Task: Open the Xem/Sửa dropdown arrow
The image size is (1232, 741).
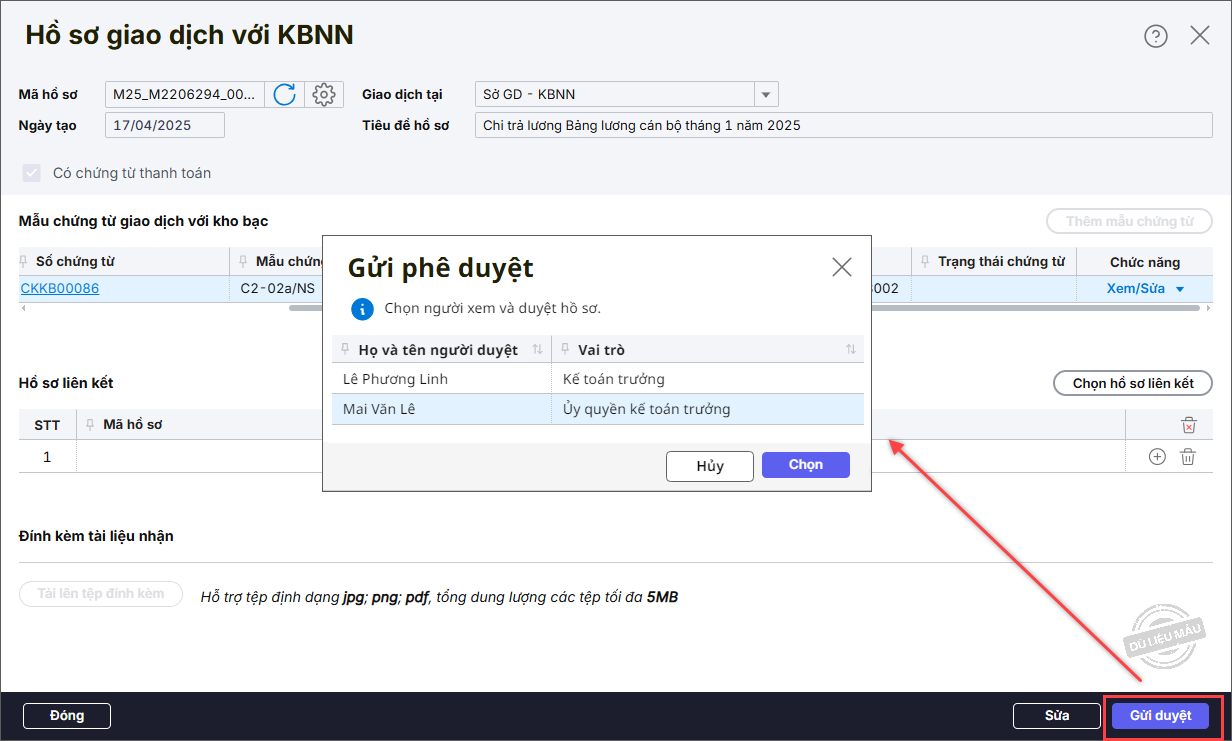Action: pos(1180,289)
